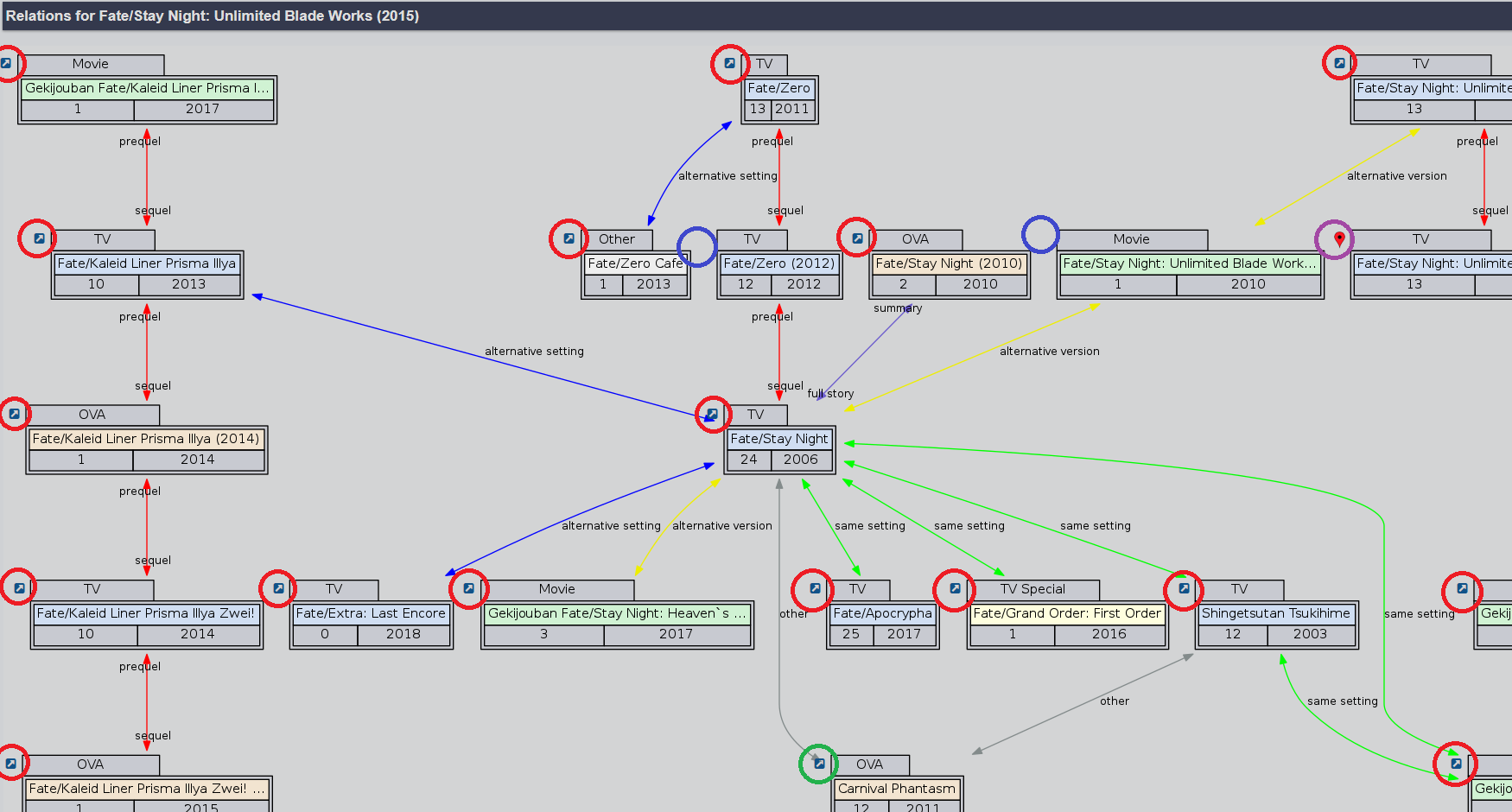Click the Relations page header bar
Viewport: 1512px width, 812px height.
click(756, 16)
